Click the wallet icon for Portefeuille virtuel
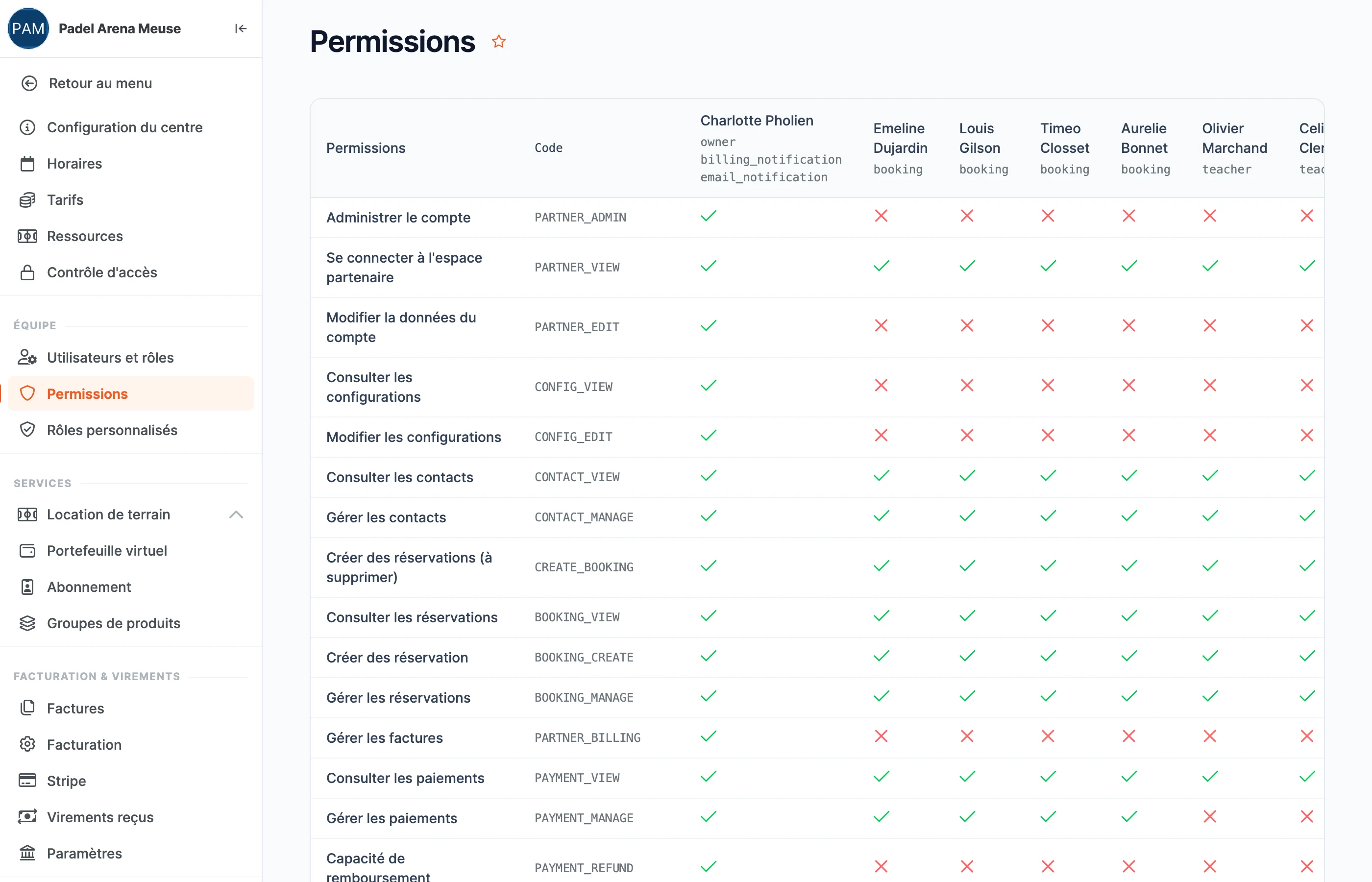The width and height of the screenshot is (1372, 882). click(x=27, y=551)
